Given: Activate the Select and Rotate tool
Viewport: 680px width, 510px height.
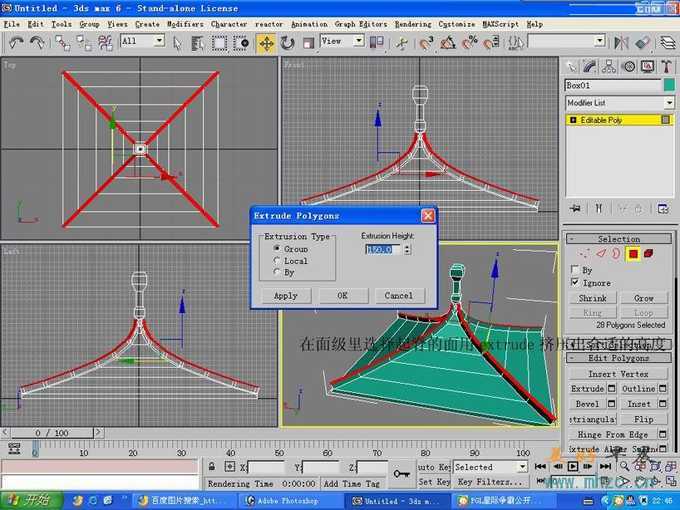Looking at the screenshot, I should pos(288,42).
